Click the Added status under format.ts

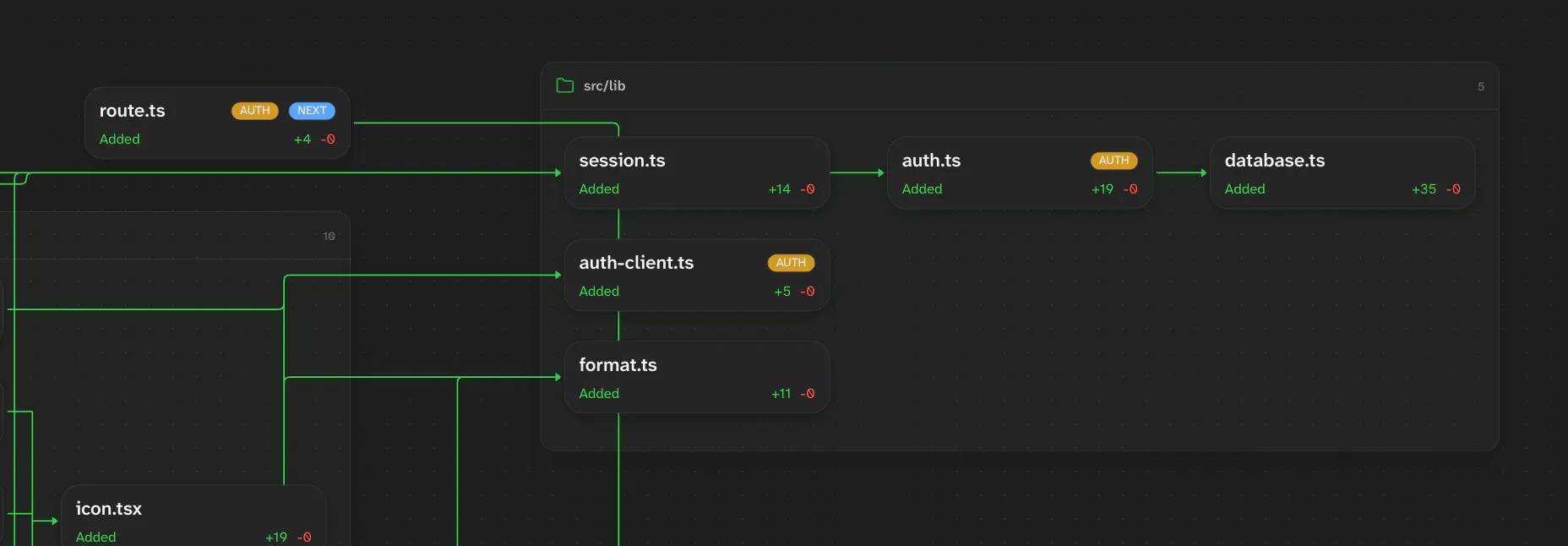(599, 394)
